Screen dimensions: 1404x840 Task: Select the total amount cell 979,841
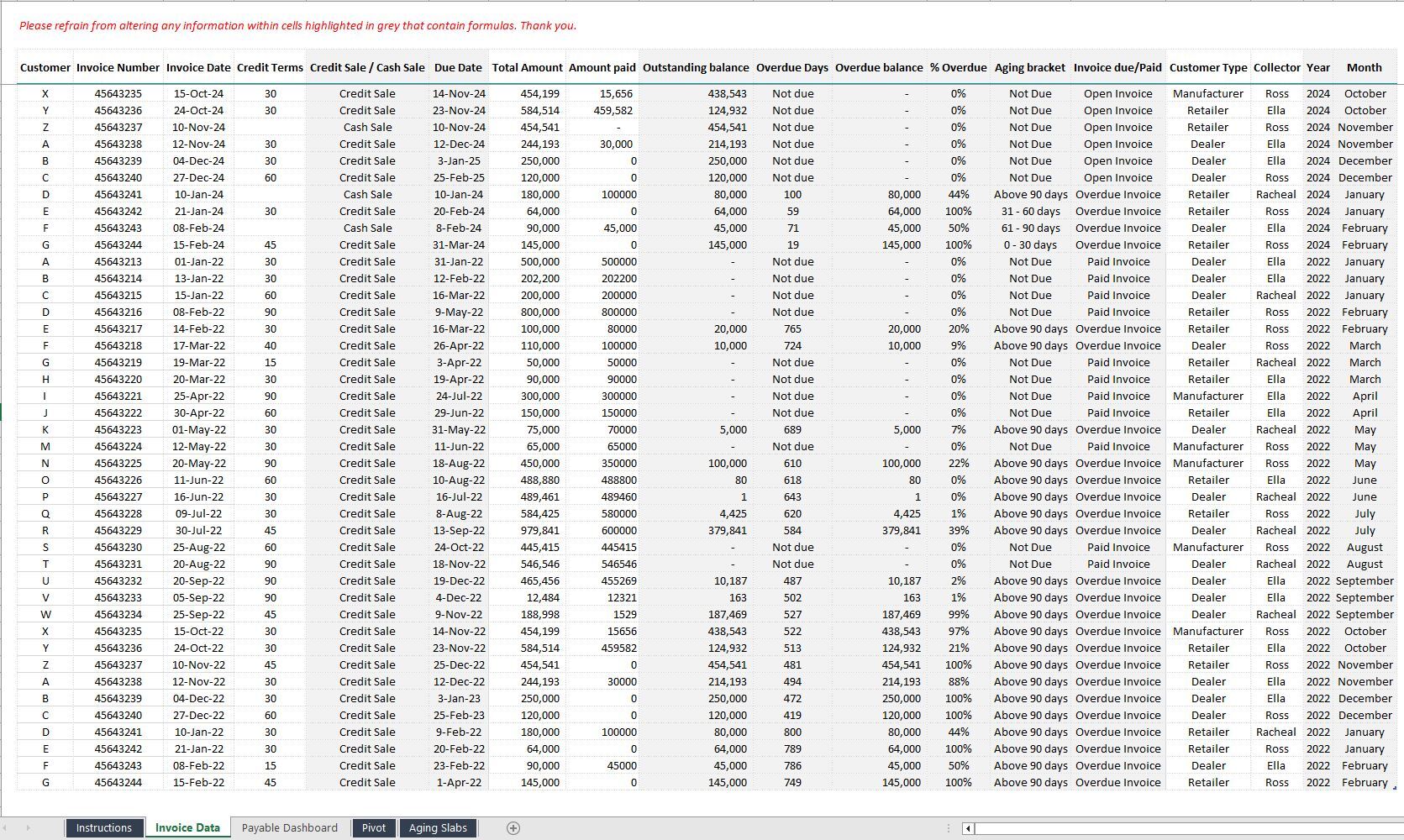[528, 530]
